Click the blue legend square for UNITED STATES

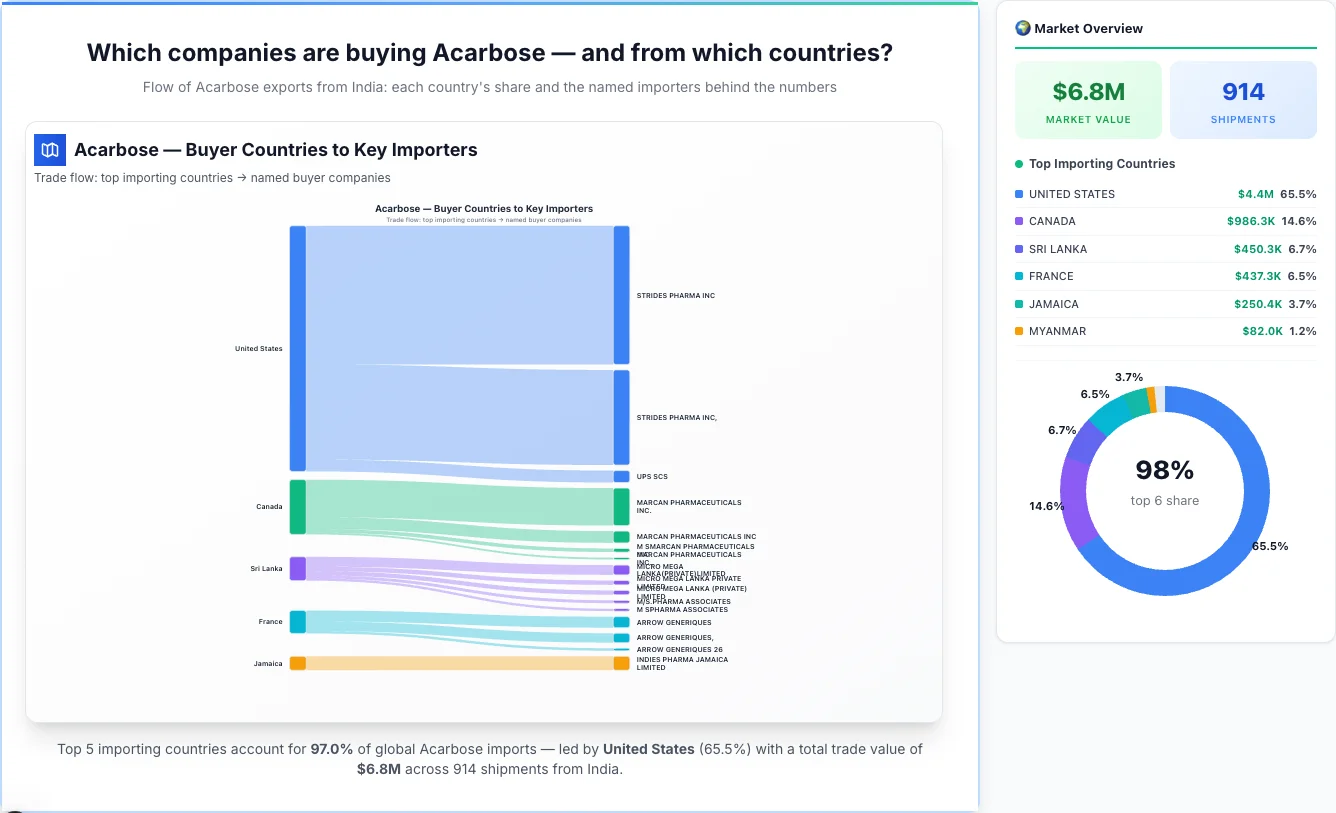1017,194
